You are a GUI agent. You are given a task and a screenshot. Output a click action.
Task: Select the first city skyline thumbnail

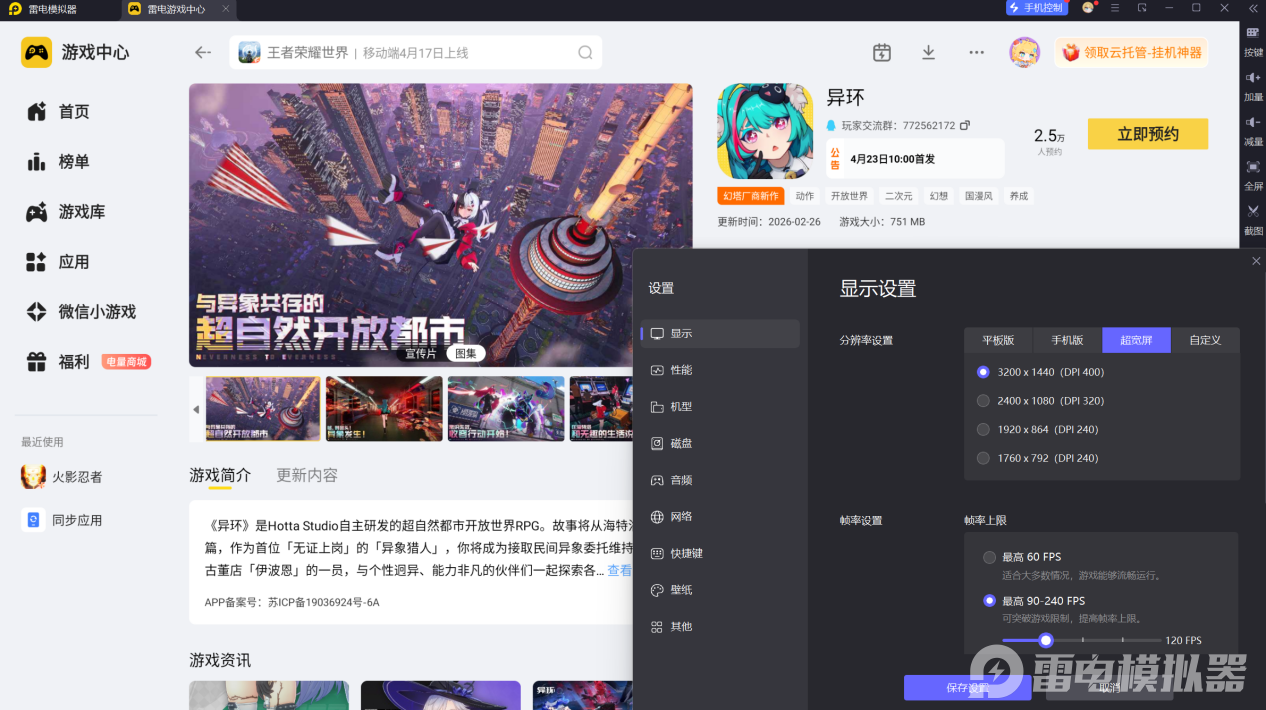[x=263, y=409]
